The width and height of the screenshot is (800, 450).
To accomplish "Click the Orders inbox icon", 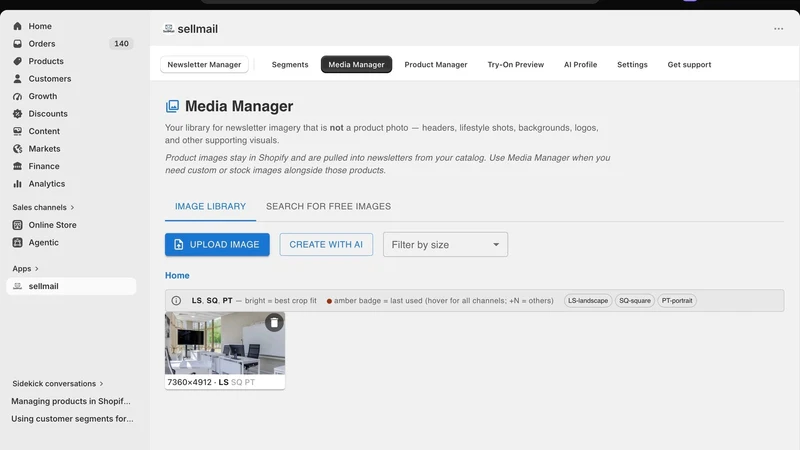I will (17, 44).
